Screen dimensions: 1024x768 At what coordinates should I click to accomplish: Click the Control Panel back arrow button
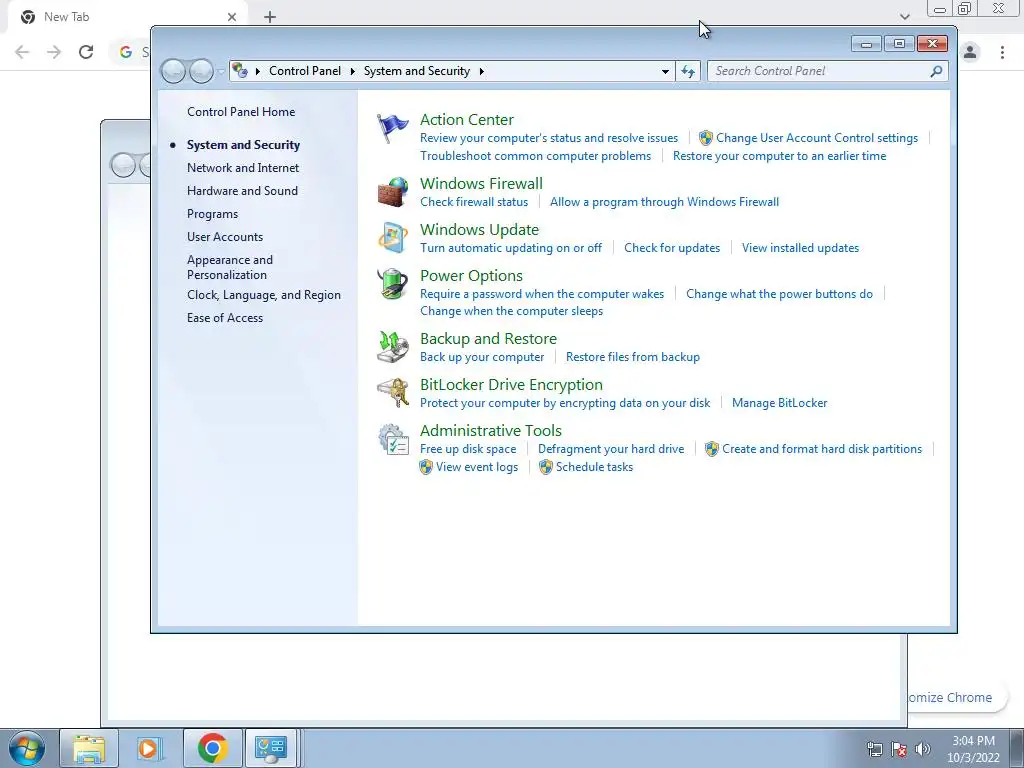click(x=174, y=71)
